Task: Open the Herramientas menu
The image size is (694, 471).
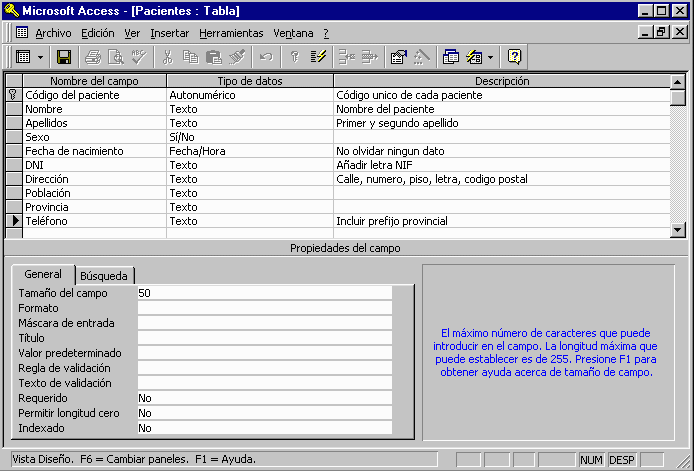Action: [x=231, y=33]
